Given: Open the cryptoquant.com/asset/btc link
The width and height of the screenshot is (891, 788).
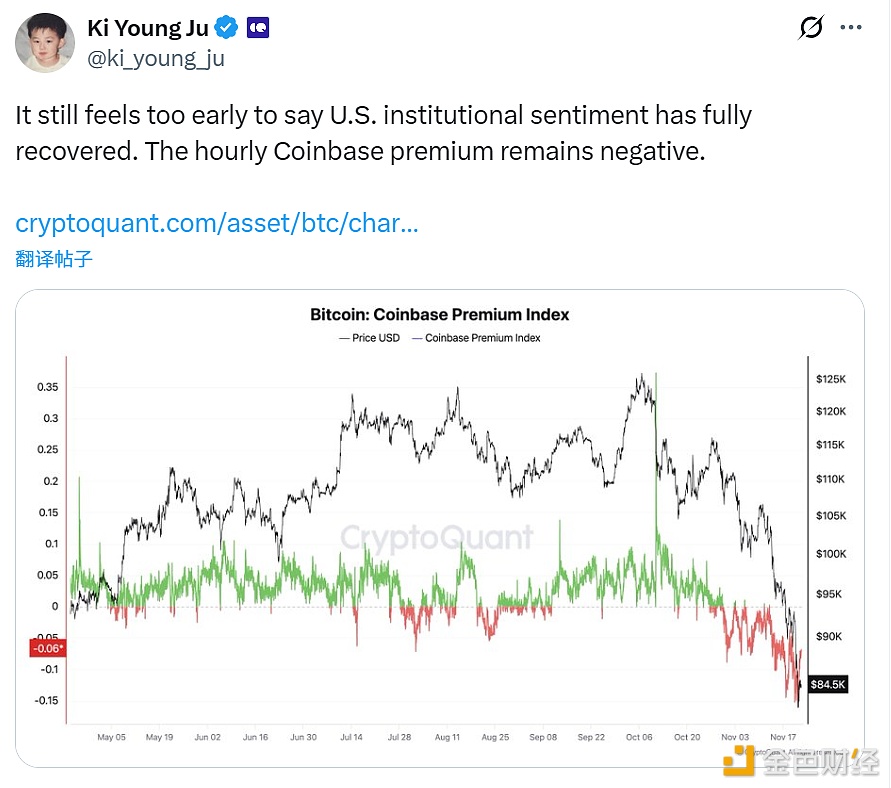Looking at the screenshot, I should click(216, 223).
